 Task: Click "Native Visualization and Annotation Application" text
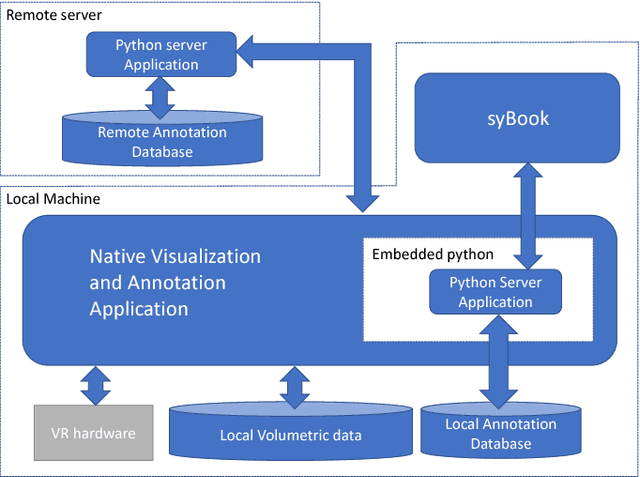[175, 283]
